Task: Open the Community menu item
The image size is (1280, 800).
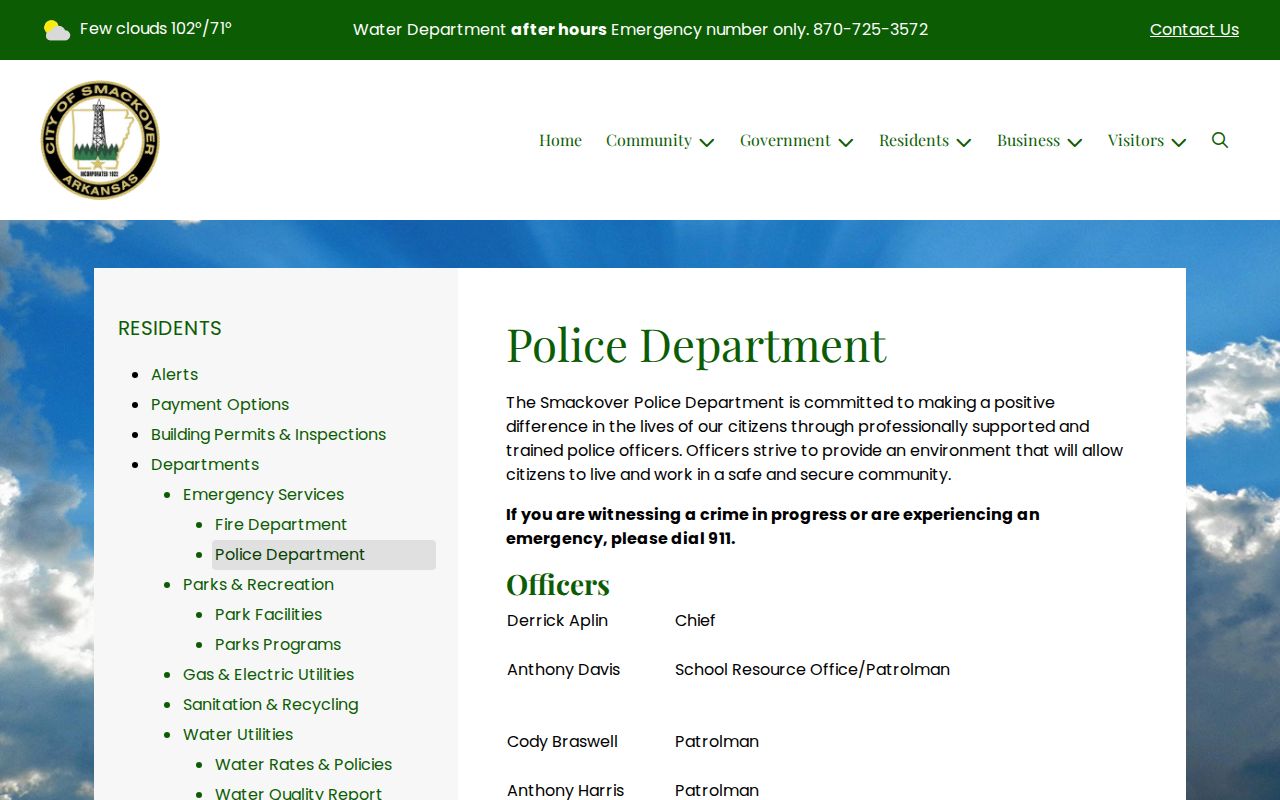Action: coord(649,140)
